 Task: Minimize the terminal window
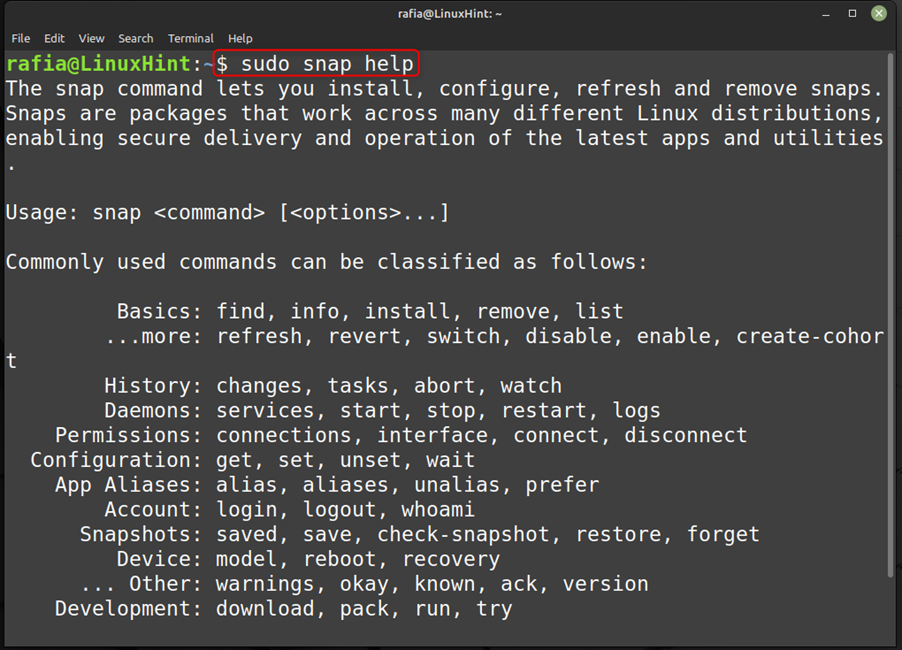coord(826,14)
